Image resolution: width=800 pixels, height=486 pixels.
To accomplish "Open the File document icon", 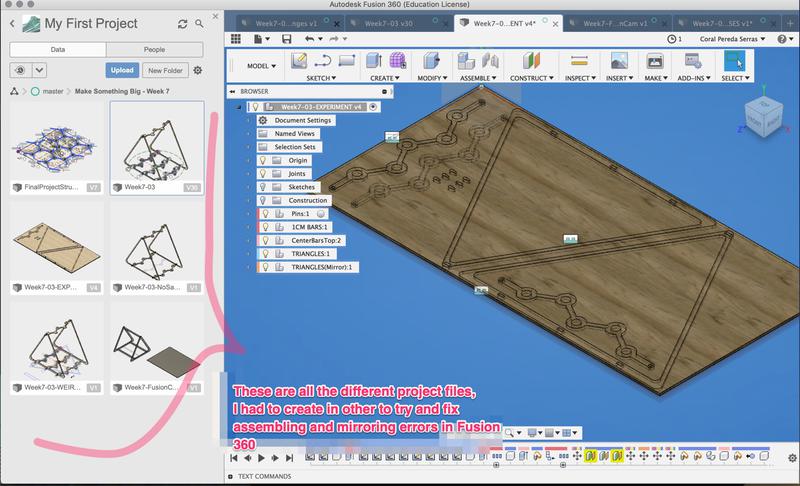I will pyautogui.click(x=258, y=39).
